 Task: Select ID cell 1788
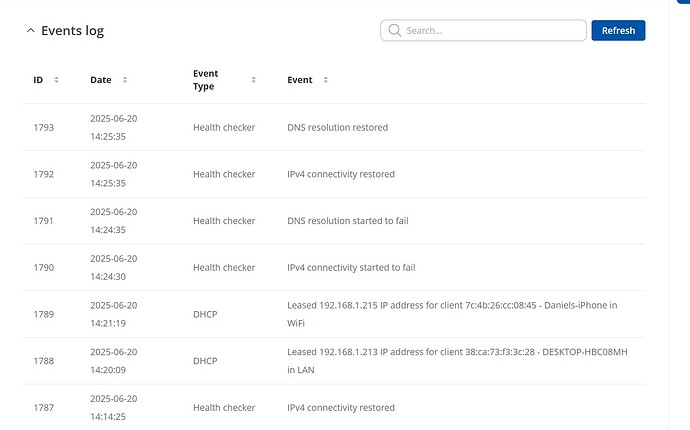pos(44,360)
